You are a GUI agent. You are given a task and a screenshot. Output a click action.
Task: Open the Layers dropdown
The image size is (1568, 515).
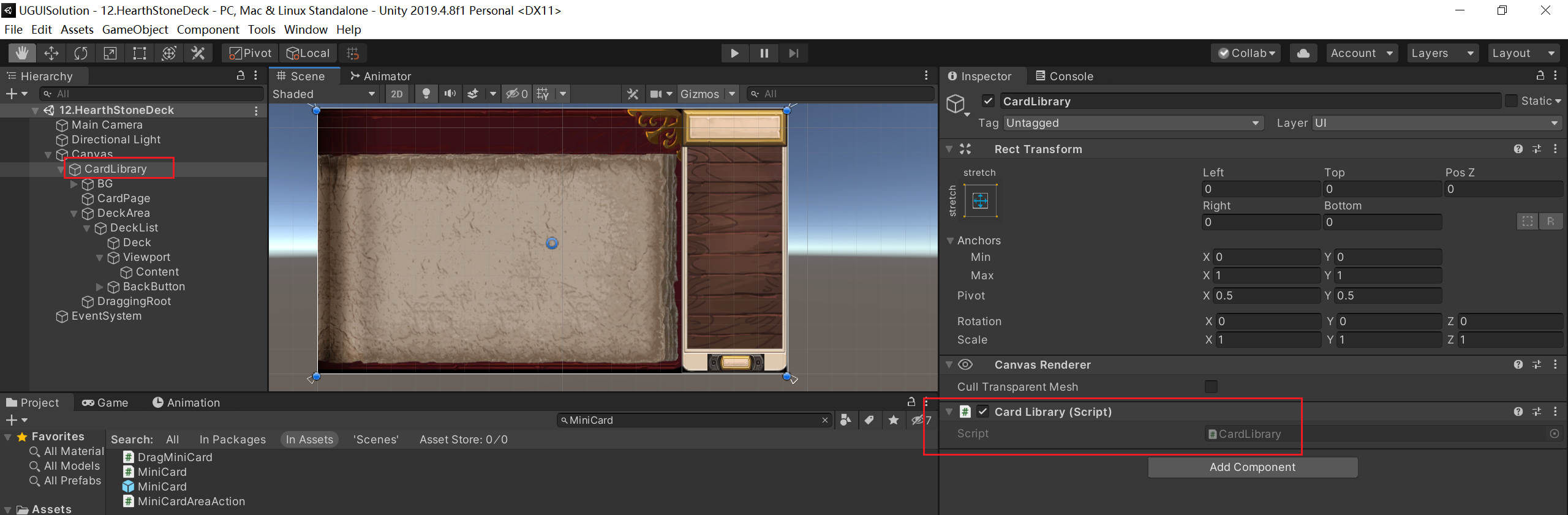(x=1442, y=53)
